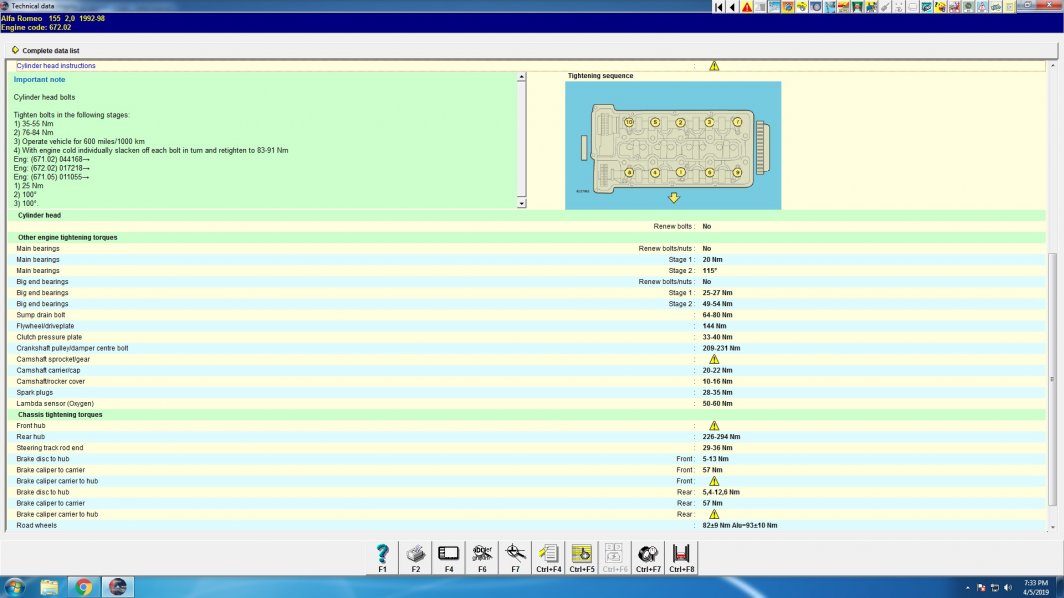Click the F7 crosshair tool icon
This screenshot has width=1064, height=598.
click(516, 554)
